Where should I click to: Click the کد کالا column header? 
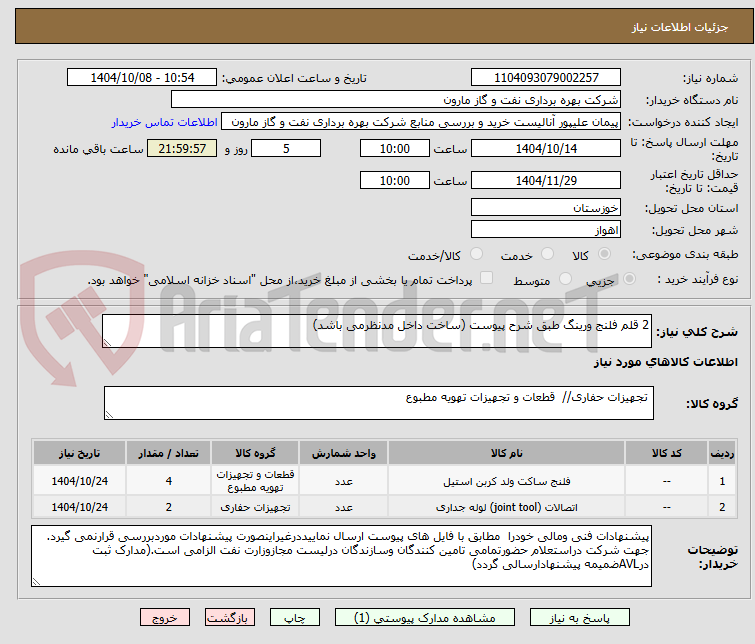pyautogui.click(x=666, y=453)
